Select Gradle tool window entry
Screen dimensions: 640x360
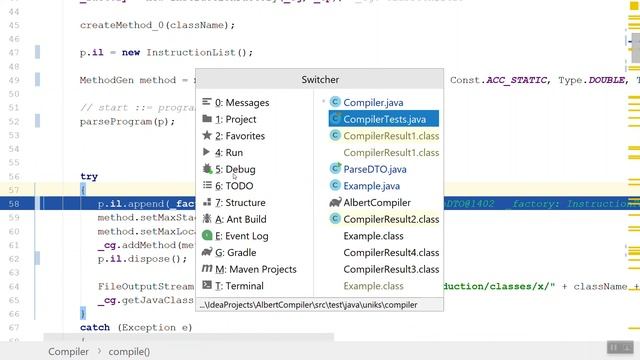pos(229,253)
